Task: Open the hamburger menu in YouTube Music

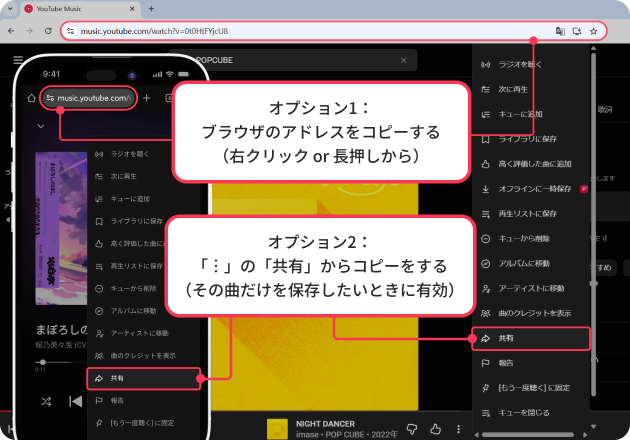Action: (x=18, y=61)
